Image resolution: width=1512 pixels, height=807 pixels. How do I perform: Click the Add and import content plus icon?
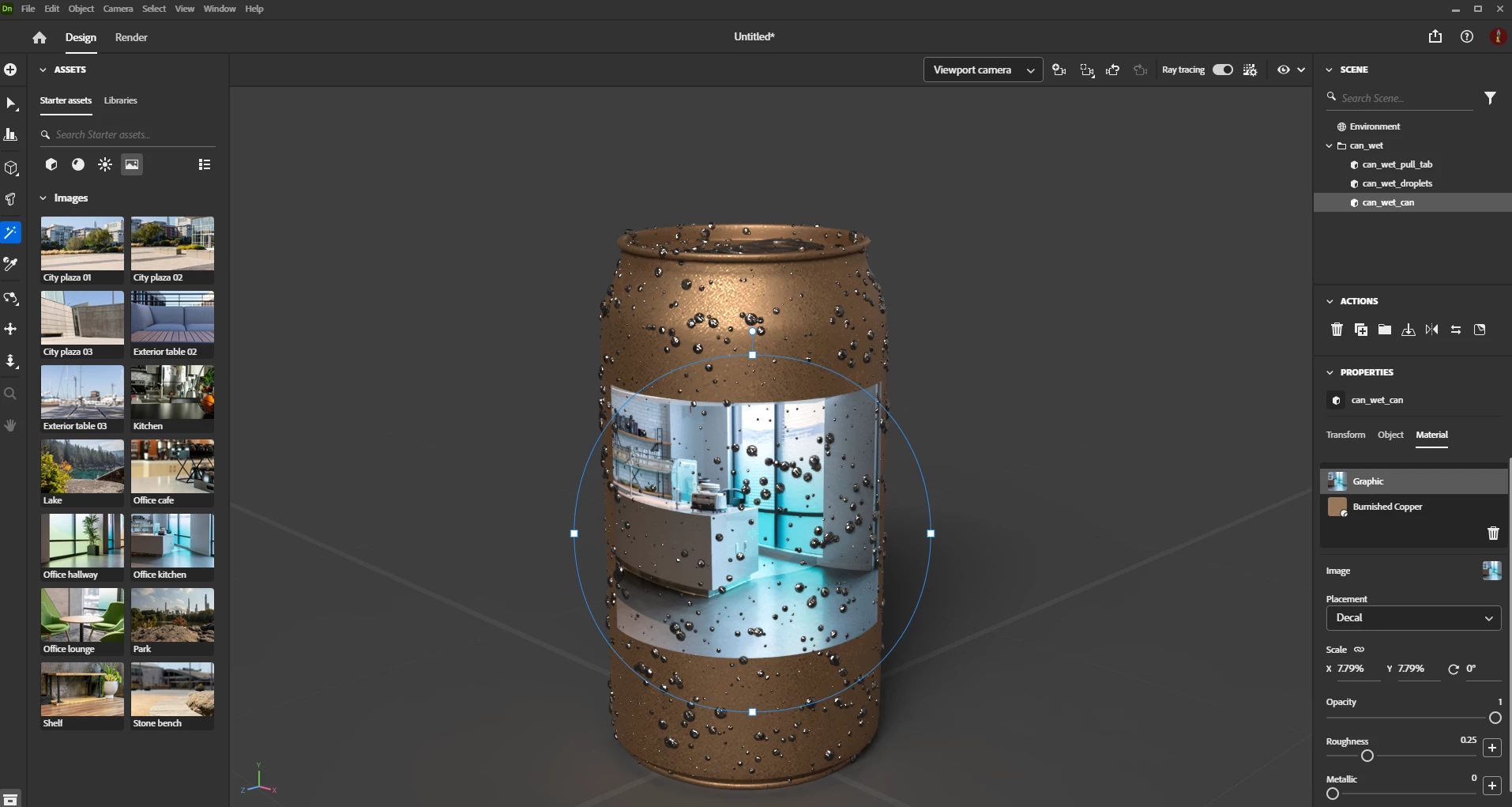(10, 70)
